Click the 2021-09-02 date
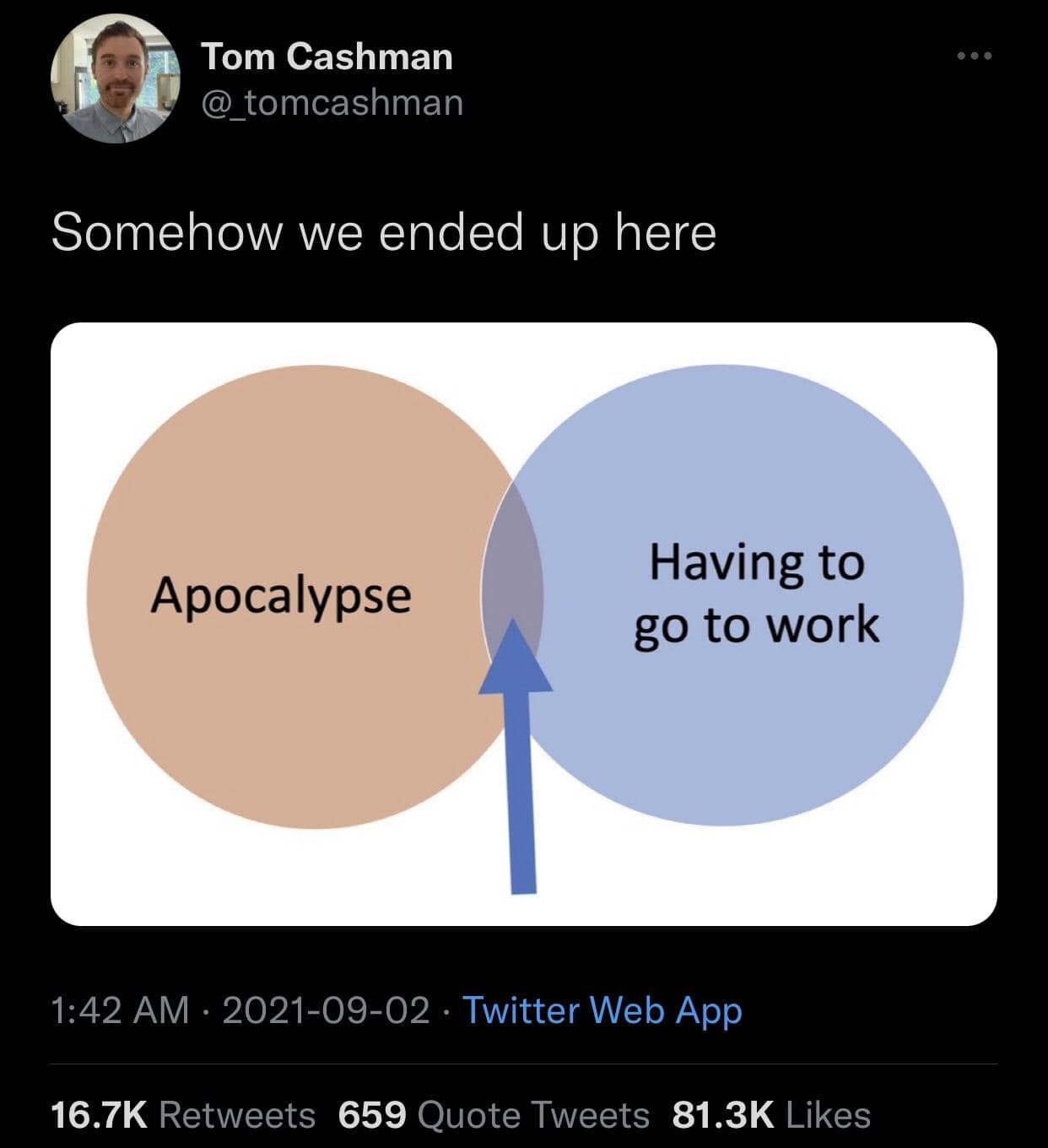Viewport: 1048px width, 1148px height. pyautogui.click(x=326, y=1010)
